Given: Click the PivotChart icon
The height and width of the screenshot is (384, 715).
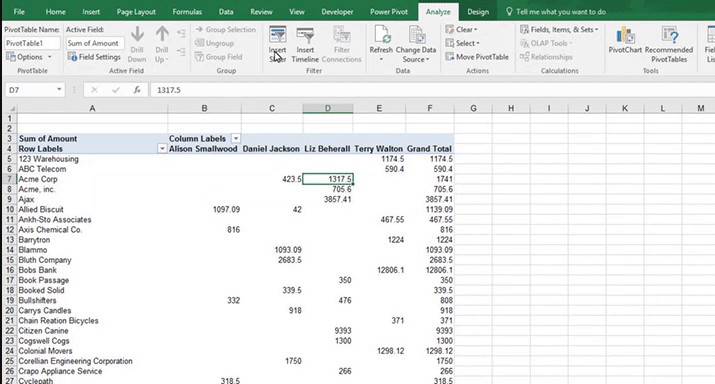Looking at the screenshot, I should (x=625, y=35).
